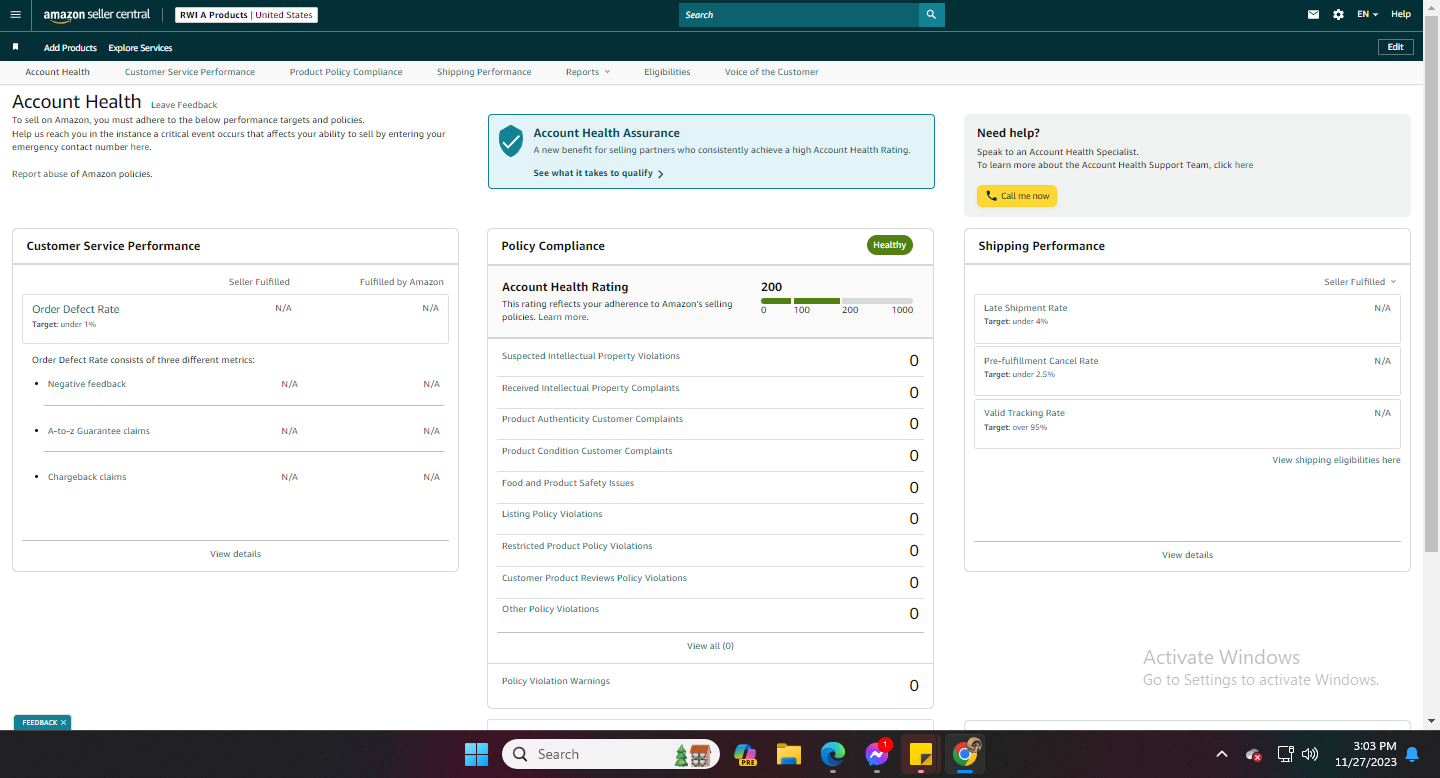Screen dimensions: 1440x778
Task: Open the settings gear icon
Action: [x=1338, y=15]
